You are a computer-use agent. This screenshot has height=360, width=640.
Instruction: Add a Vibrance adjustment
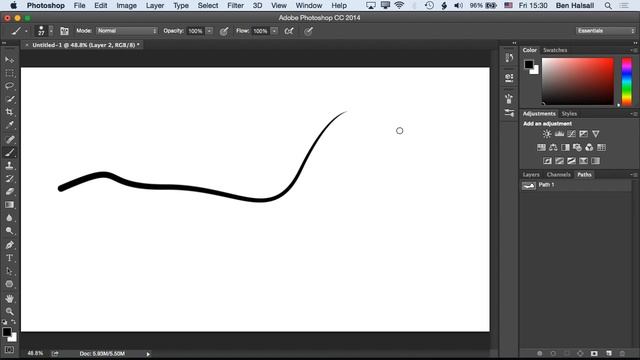pos(596,134)
